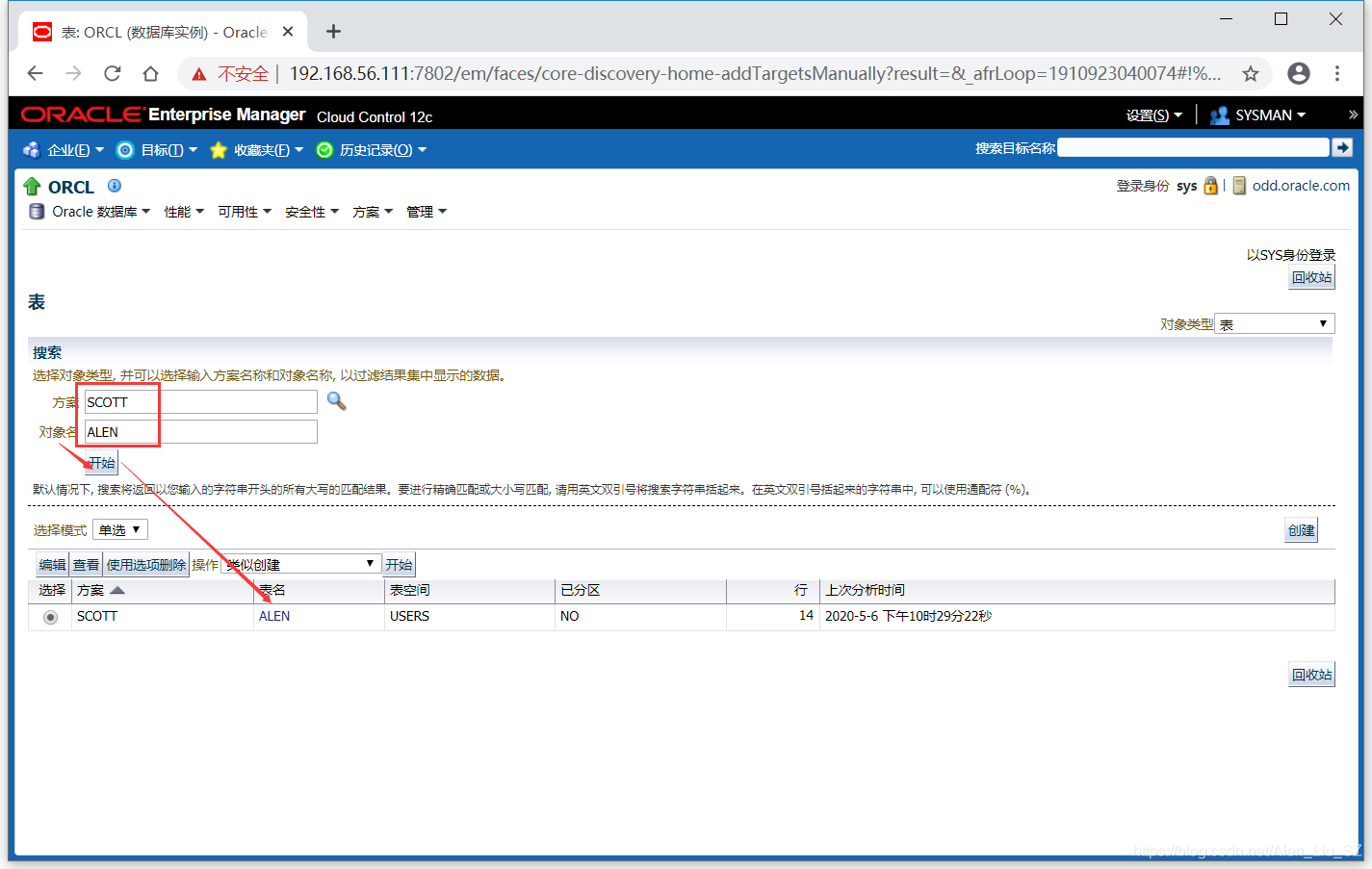Click the not-secure warning icon
The height and width of the screenshot is (869, 1372).
(x=199, y=74)
